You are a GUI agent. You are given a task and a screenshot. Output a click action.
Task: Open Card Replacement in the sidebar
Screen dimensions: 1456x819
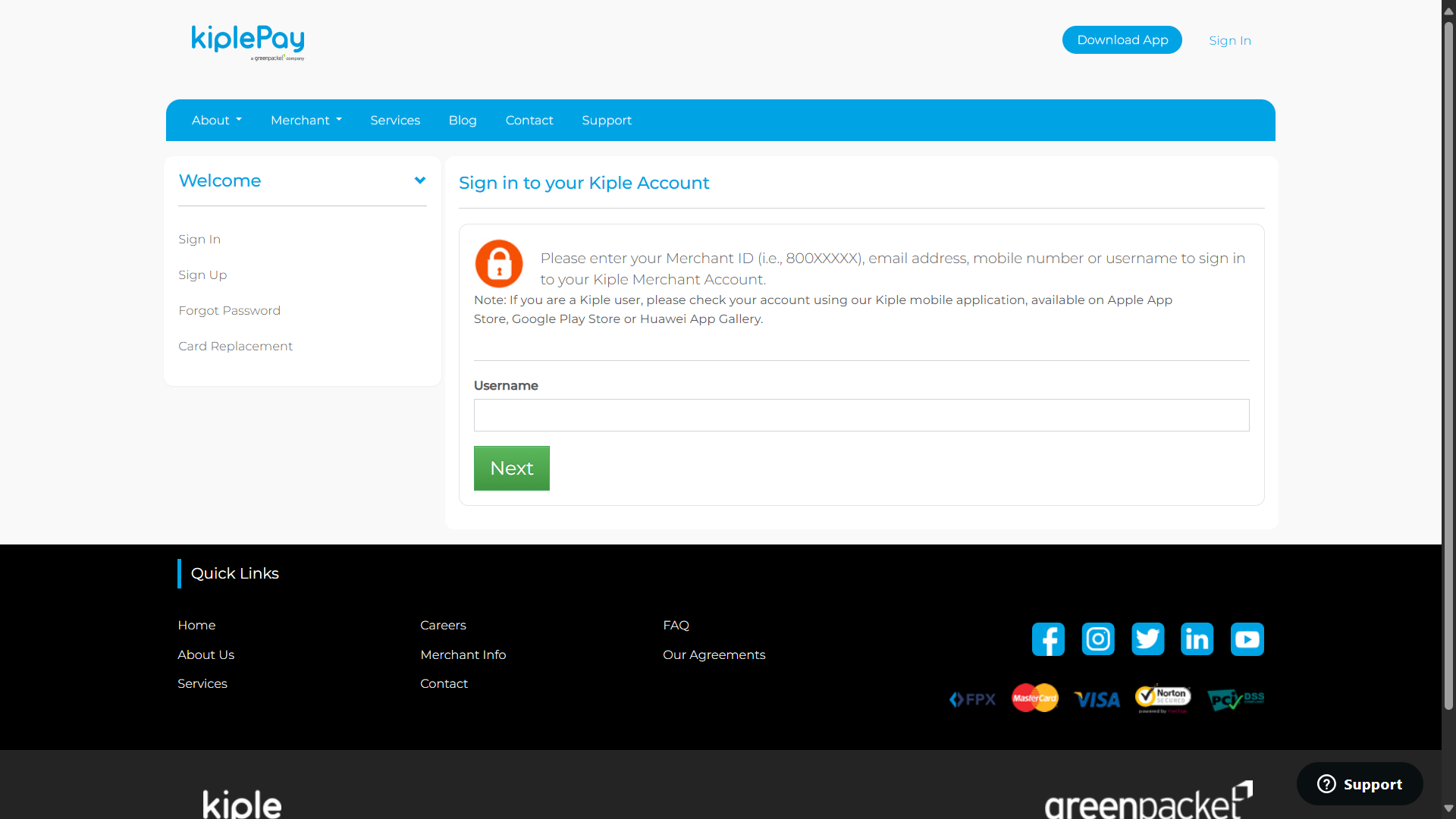pos(235,347)
